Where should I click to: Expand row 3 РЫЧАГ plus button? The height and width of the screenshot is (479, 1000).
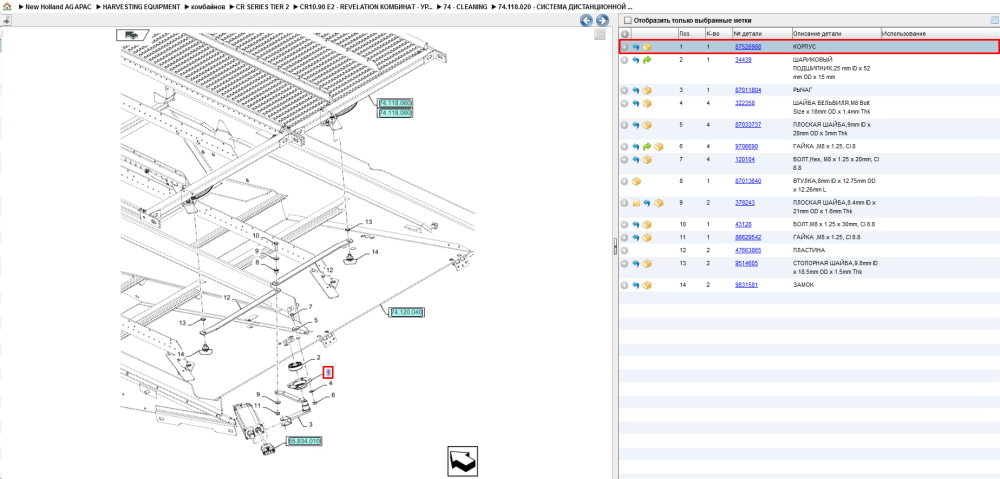click(x=625, y=91)
